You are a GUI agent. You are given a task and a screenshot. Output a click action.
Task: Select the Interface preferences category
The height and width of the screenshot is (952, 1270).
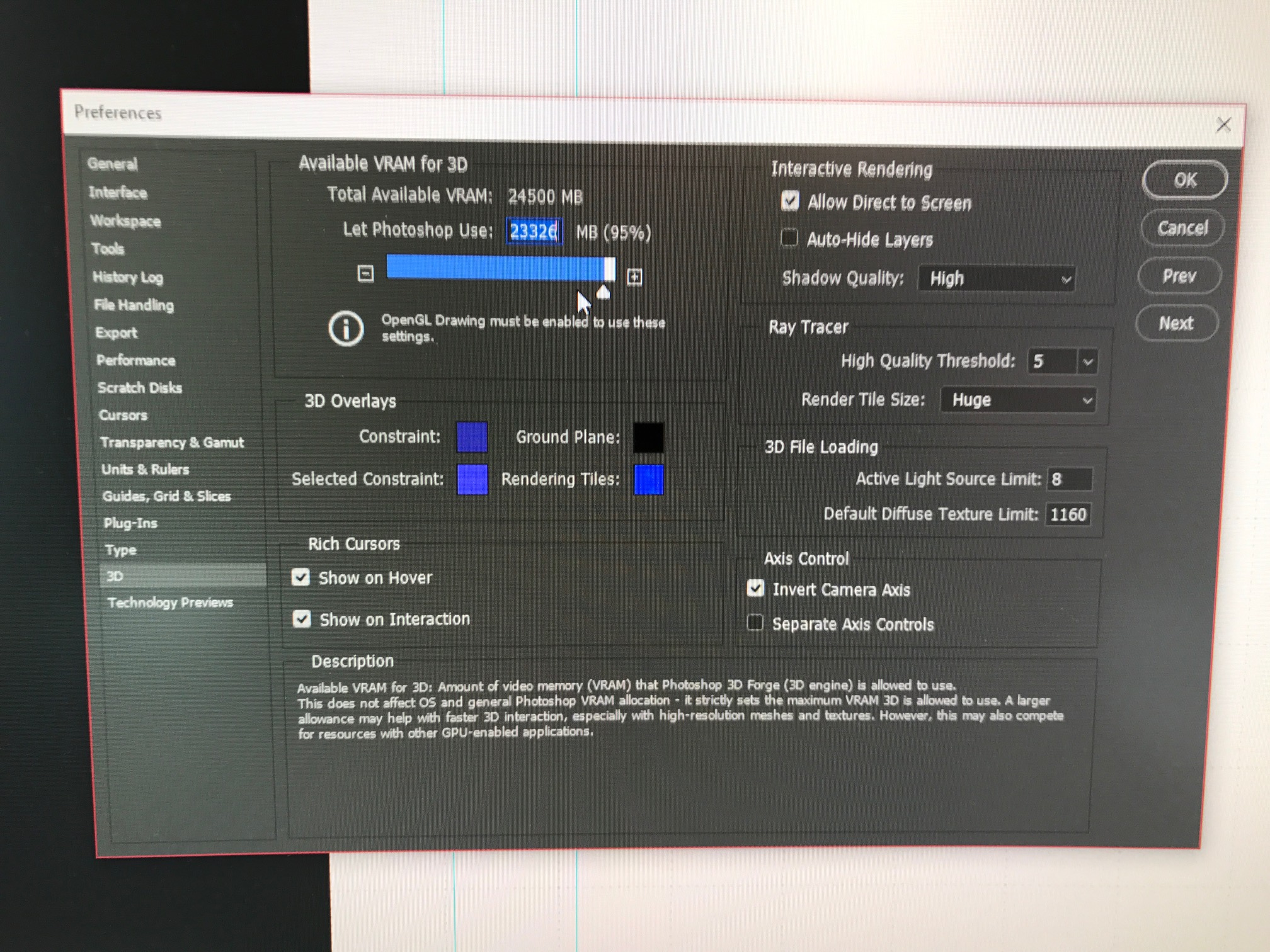[118, 193]
